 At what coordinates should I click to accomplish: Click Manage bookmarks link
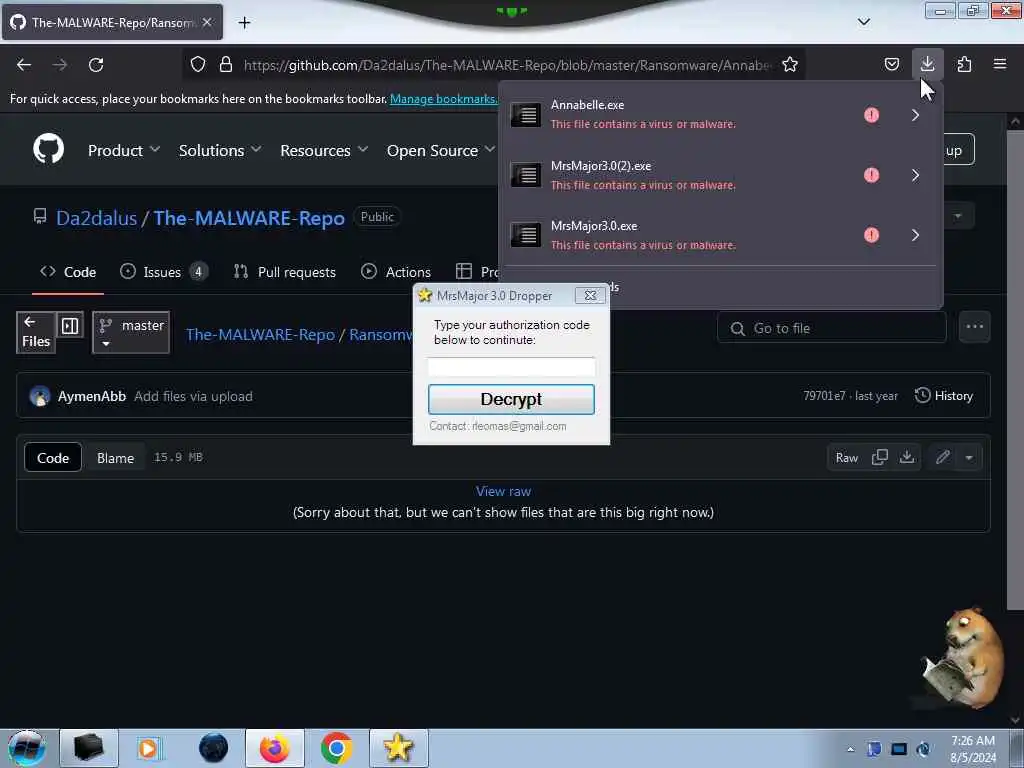point(444,99)
